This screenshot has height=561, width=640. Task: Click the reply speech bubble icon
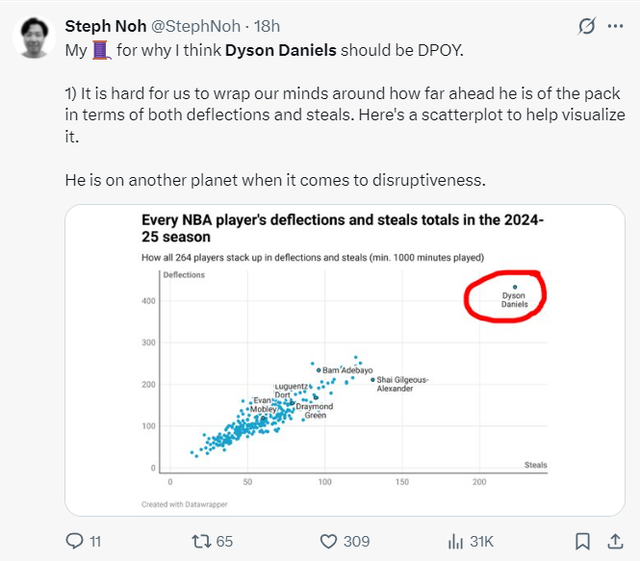coord(74,541)
